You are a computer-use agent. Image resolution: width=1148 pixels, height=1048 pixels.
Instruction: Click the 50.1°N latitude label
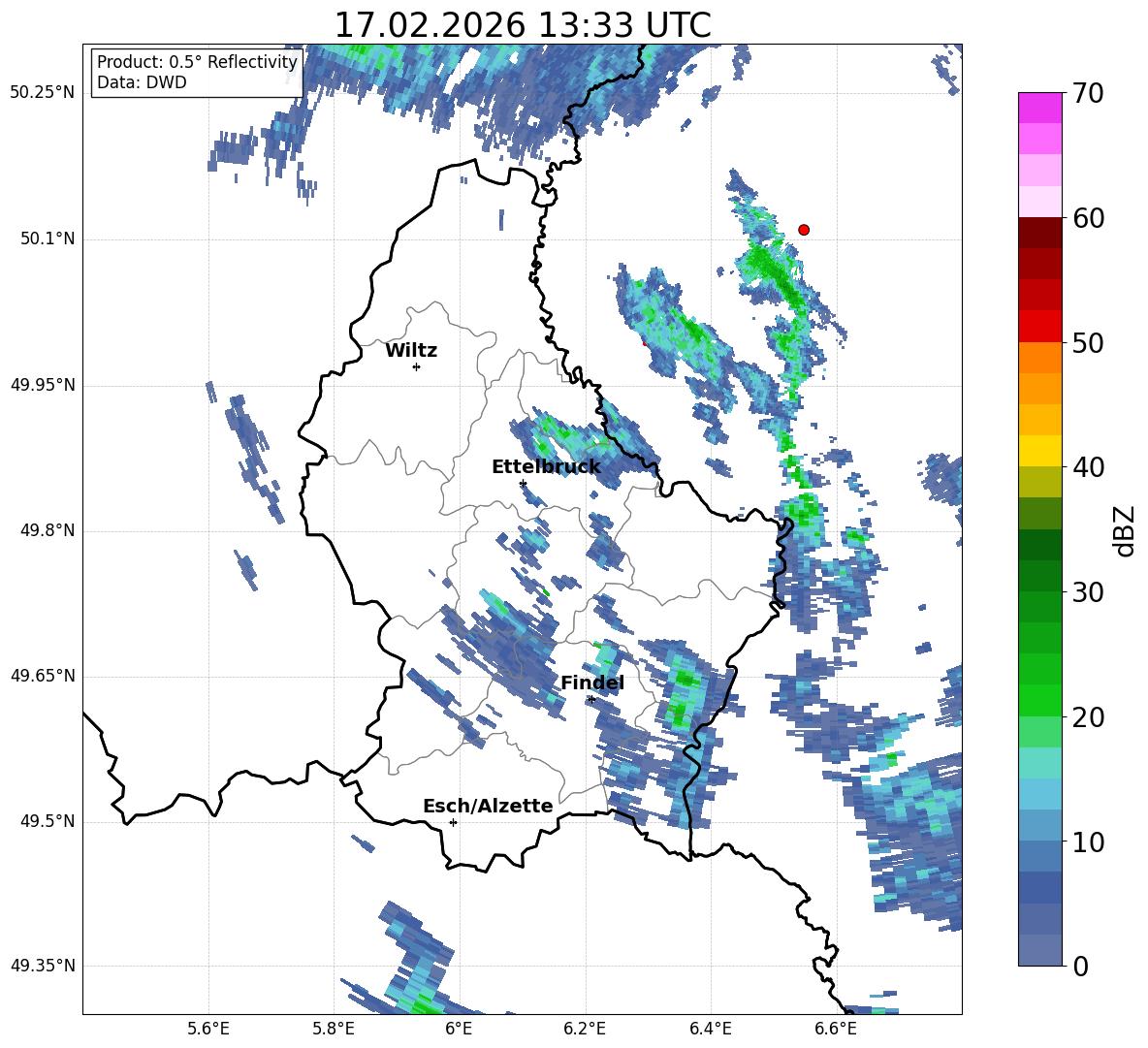47,239
